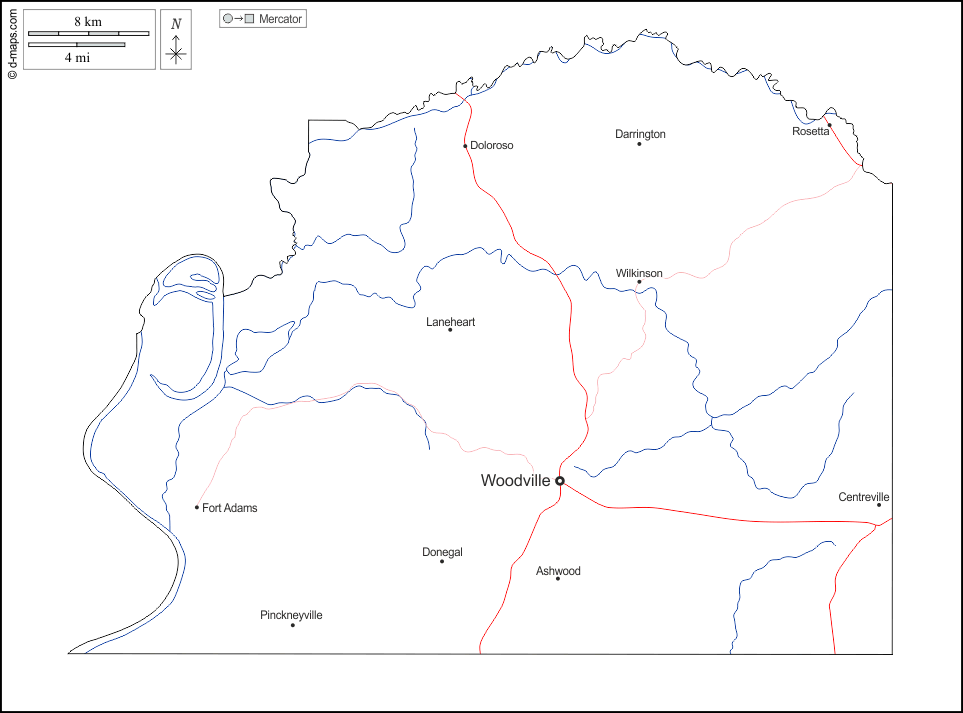963x713 pixels.
Task: Click the Ashwood dot marker
Action: point(558,579)
